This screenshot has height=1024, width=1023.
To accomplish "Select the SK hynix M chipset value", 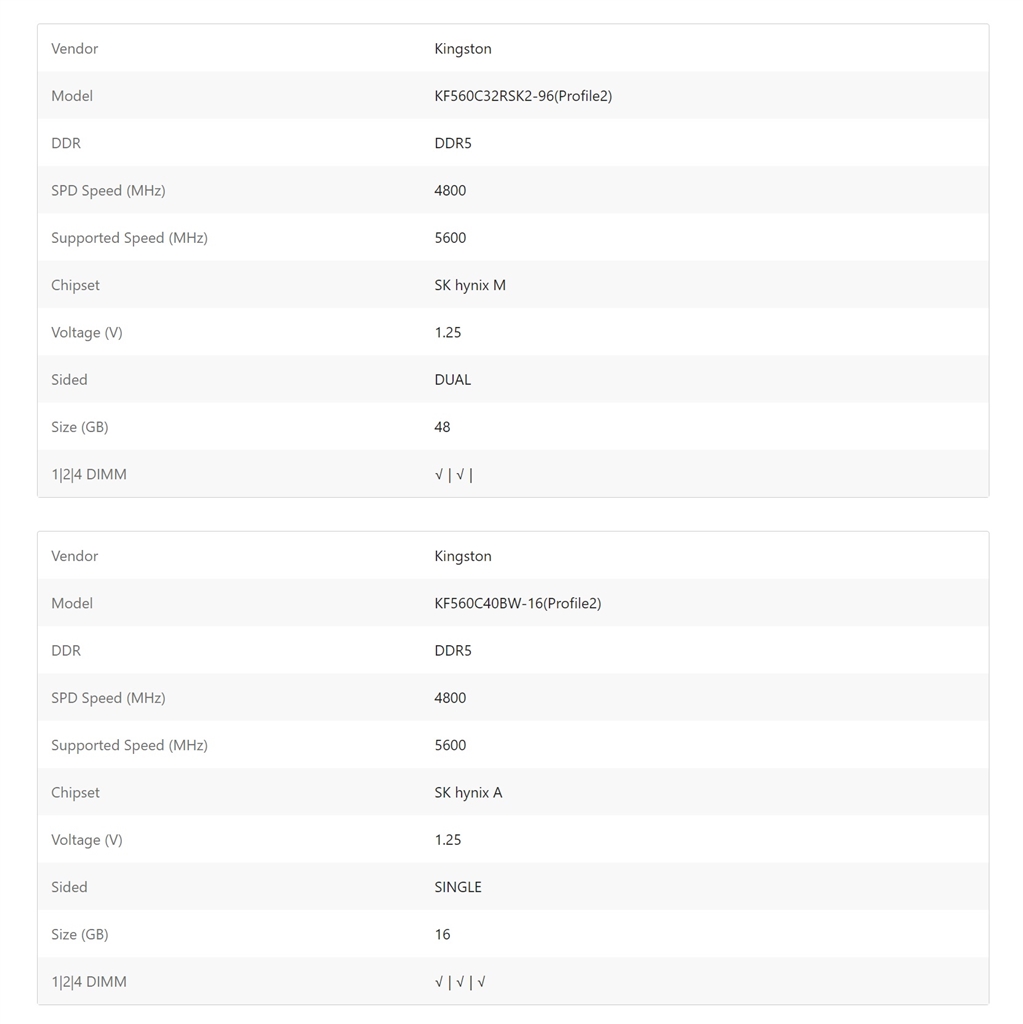I will click(x=470, y=285).
